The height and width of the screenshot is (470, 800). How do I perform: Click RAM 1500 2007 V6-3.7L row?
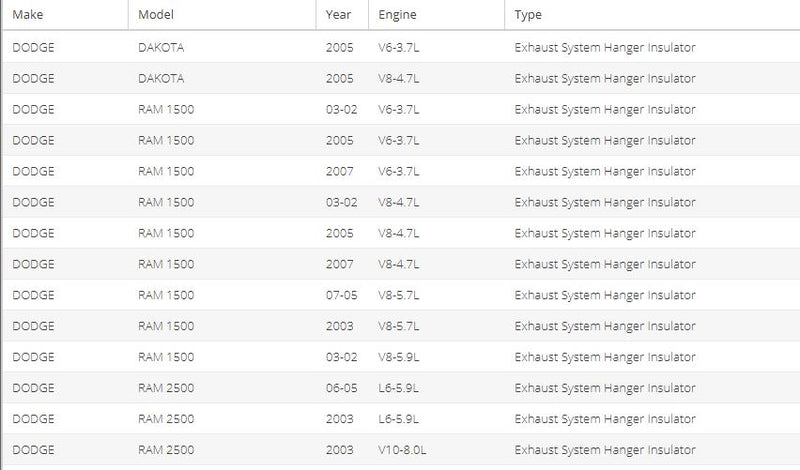401,171
